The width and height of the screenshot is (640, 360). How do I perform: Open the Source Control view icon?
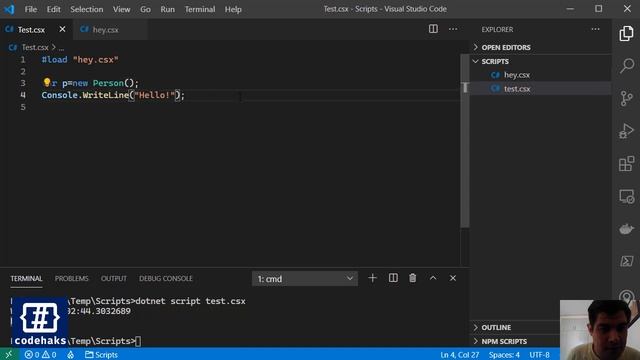[626, 98]
